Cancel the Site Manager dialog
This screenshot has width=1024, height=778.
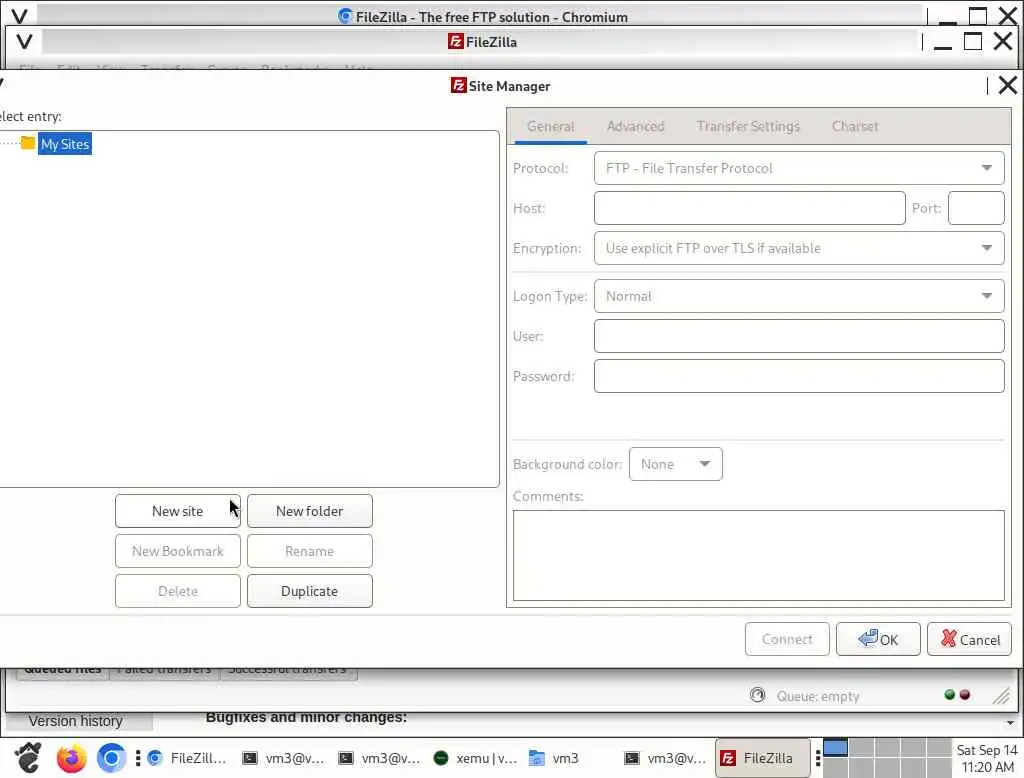coord(969,639)
